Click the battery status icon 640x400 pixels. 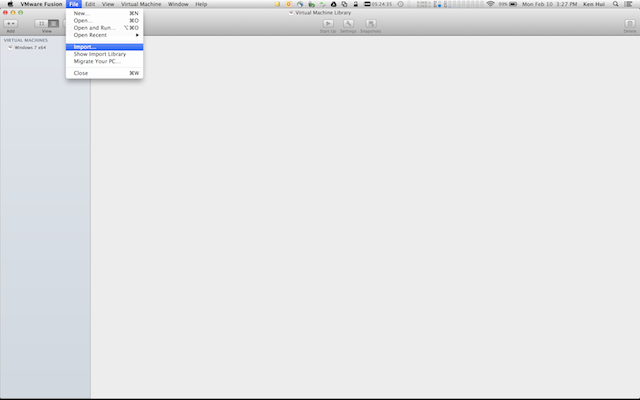(513, 4)
